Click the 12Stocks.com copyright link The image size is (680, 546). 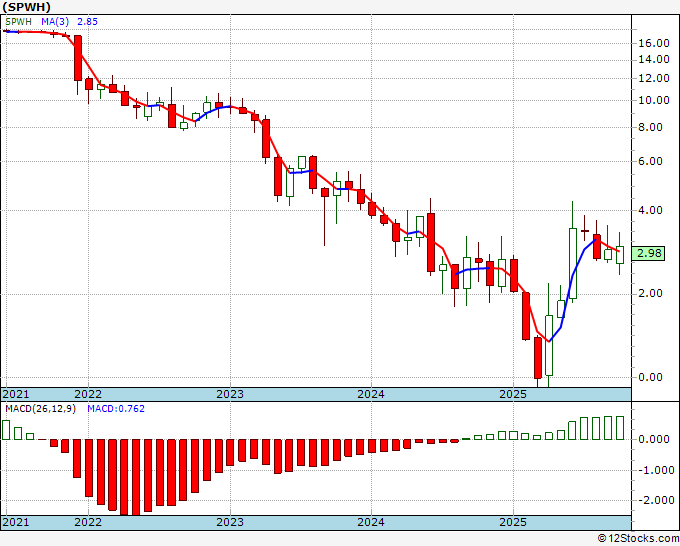click(x=638, y=539)
